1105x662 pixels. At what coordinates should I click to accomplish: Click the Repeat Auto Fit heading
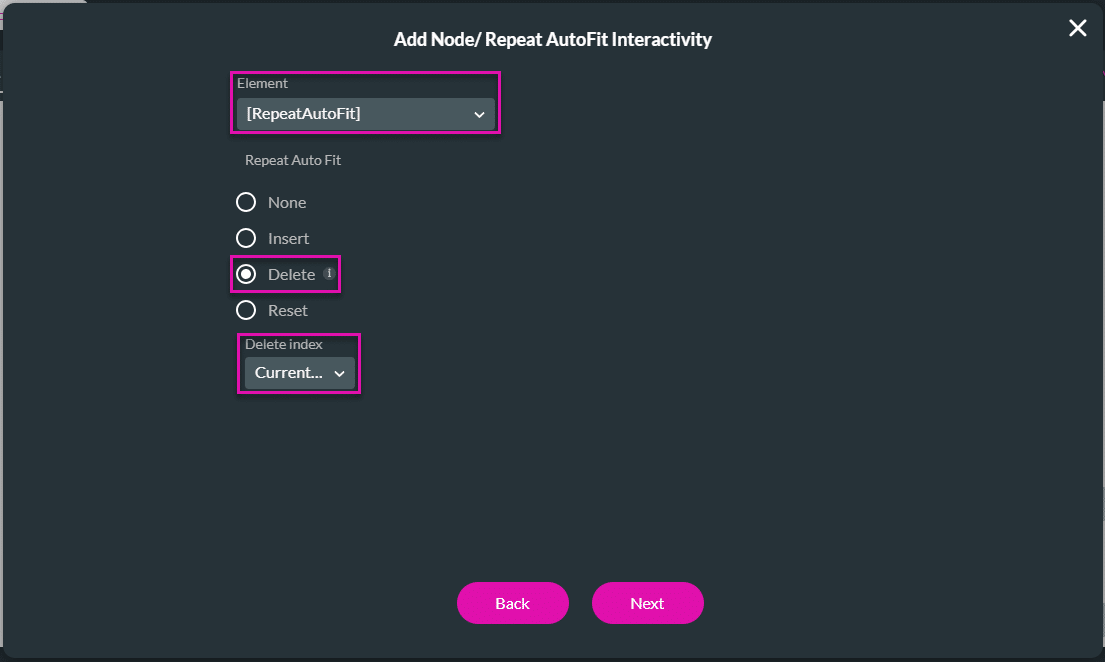click(x=292, y=160)
